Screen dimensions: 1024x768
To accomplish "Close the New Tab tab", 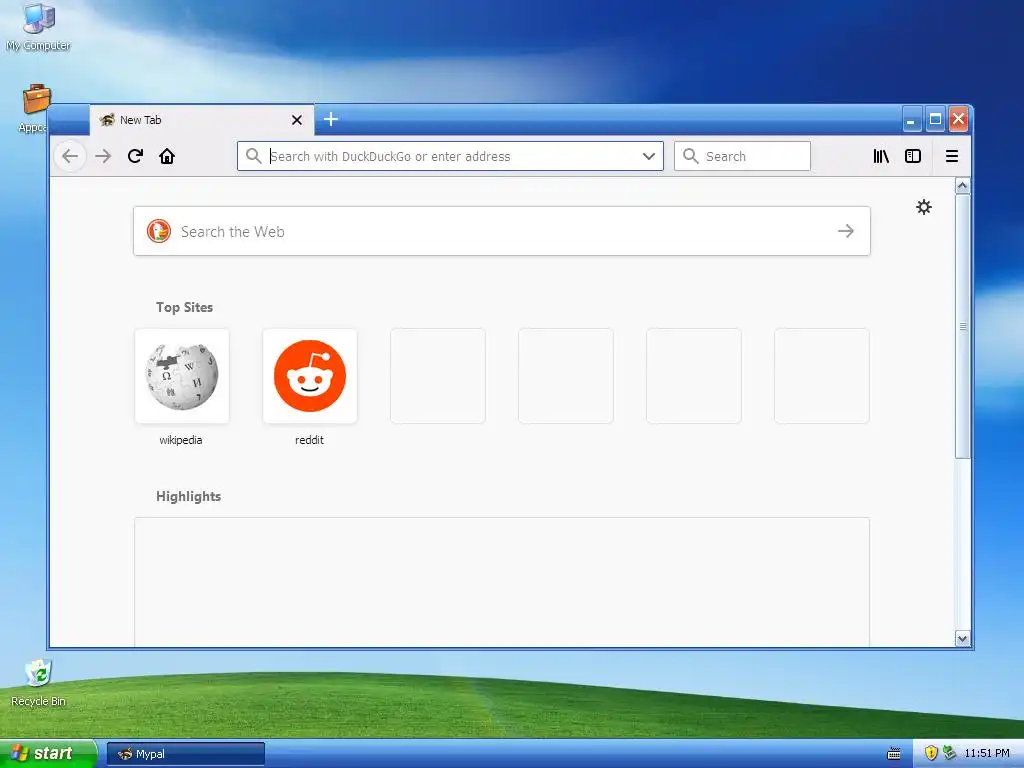I will tap(296, 120).
